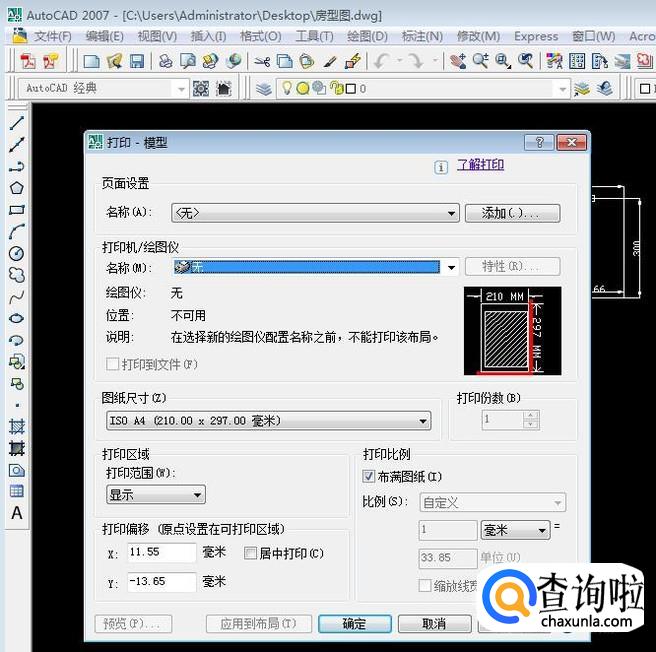656x652 pixels.
Task: Open the 了解打印 link
Action: point(480,164)
